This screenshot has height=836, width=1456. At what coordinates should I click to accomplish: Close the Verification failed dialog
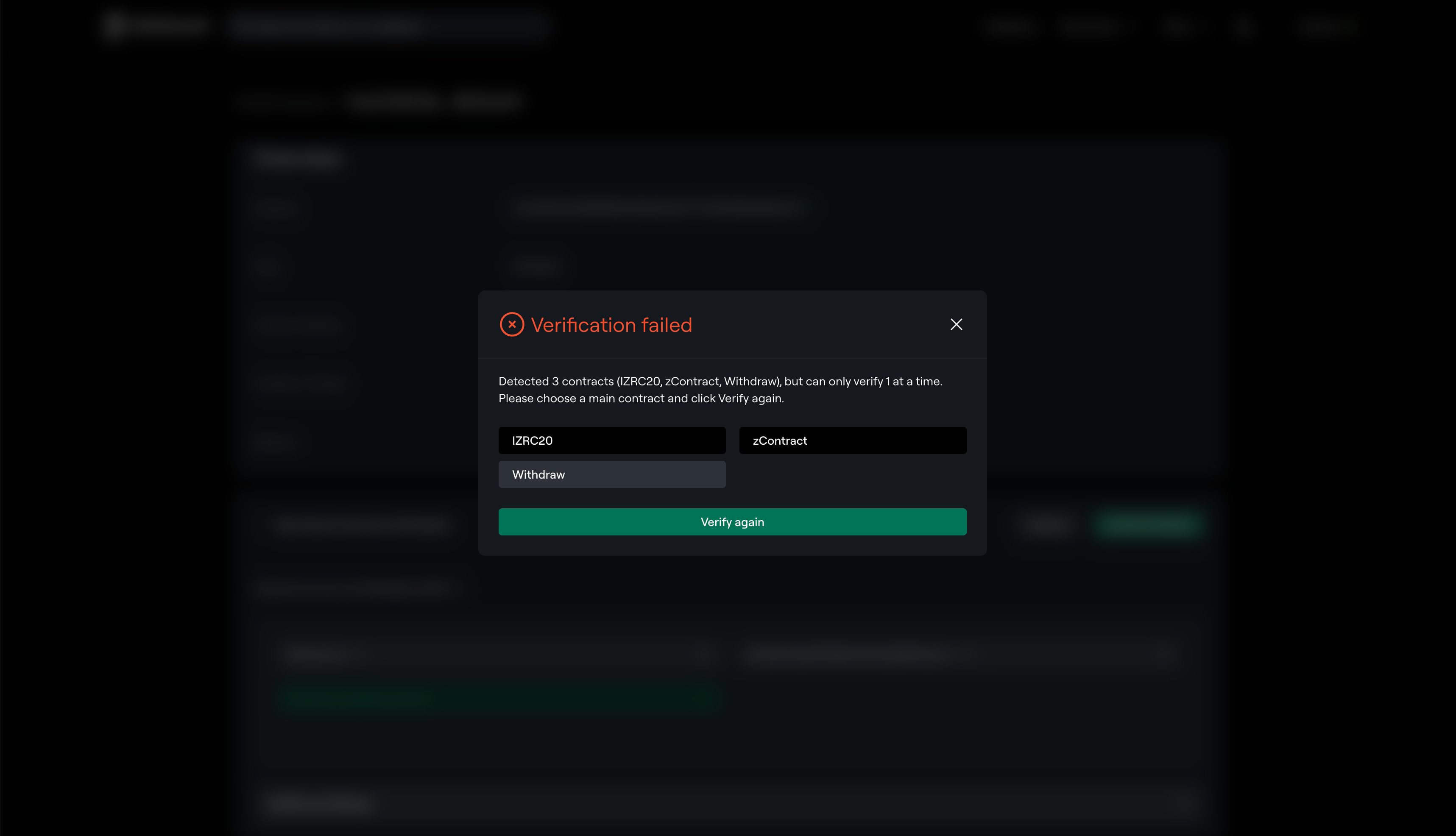956,324
